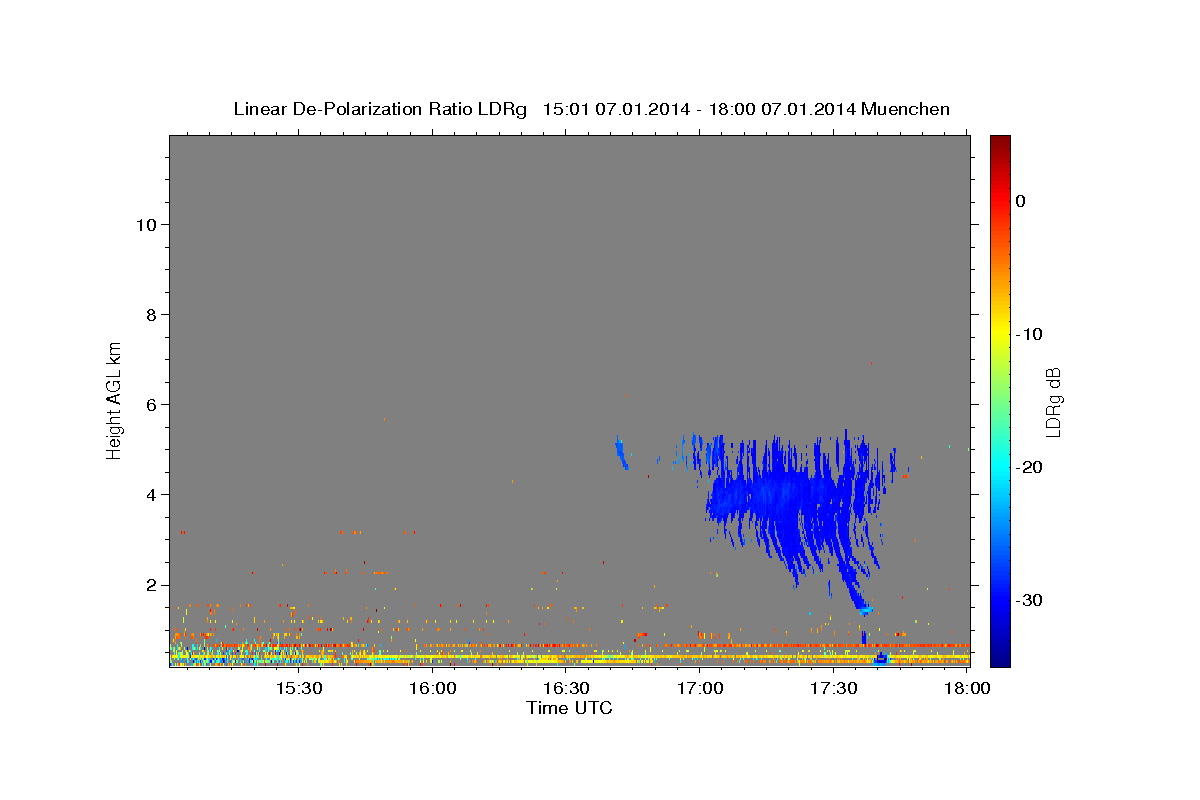Click the small blue echo near 16:40 at 5 km
Viewport: 1200px width, 800px height.
click(x=621, y=453)
